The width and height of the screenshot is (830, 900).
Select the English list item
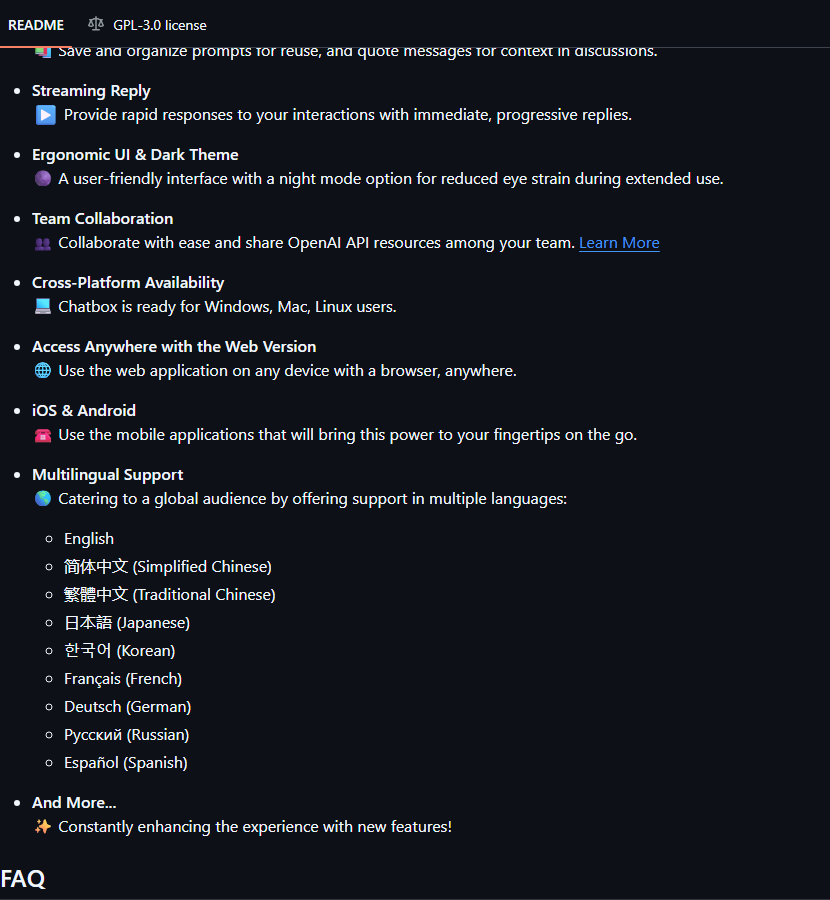point(88,538)
